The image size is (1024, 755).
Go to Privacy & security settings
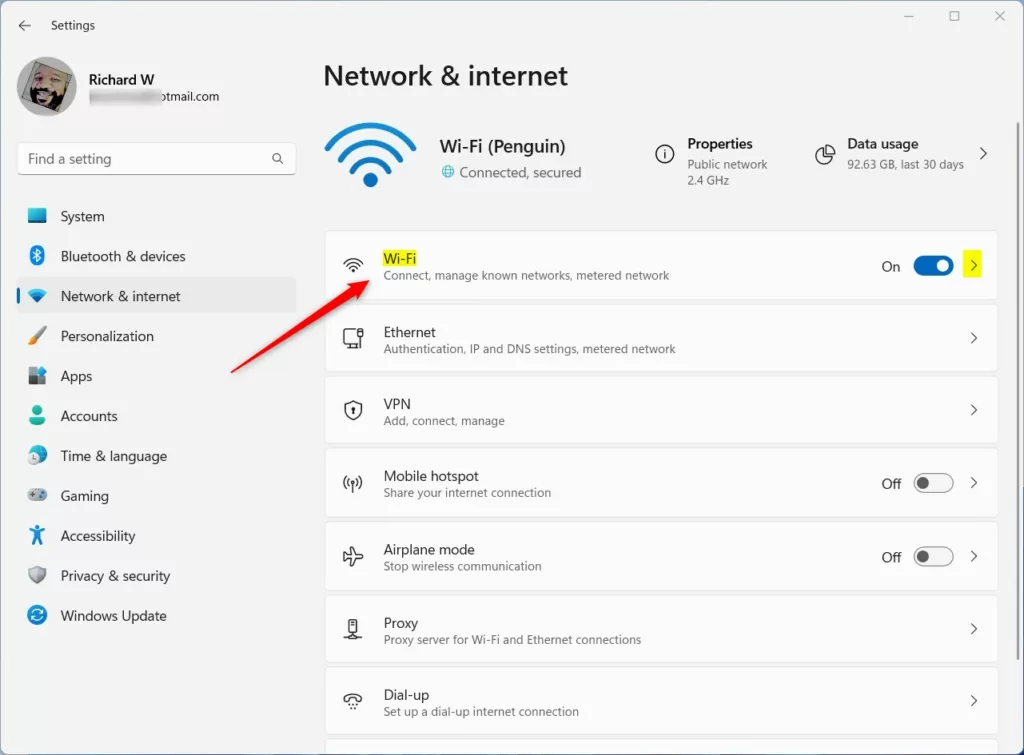[x=157, y=576]
